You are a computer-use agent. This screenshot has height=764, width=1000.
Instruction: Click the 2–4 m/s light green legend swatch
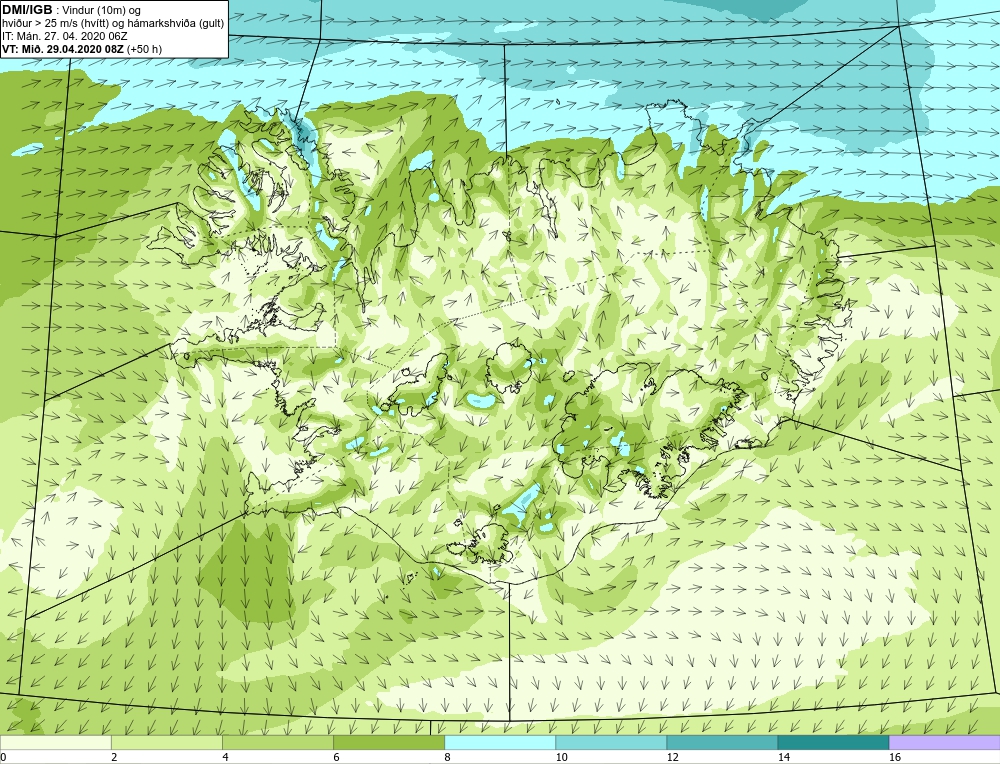point(166,742)
